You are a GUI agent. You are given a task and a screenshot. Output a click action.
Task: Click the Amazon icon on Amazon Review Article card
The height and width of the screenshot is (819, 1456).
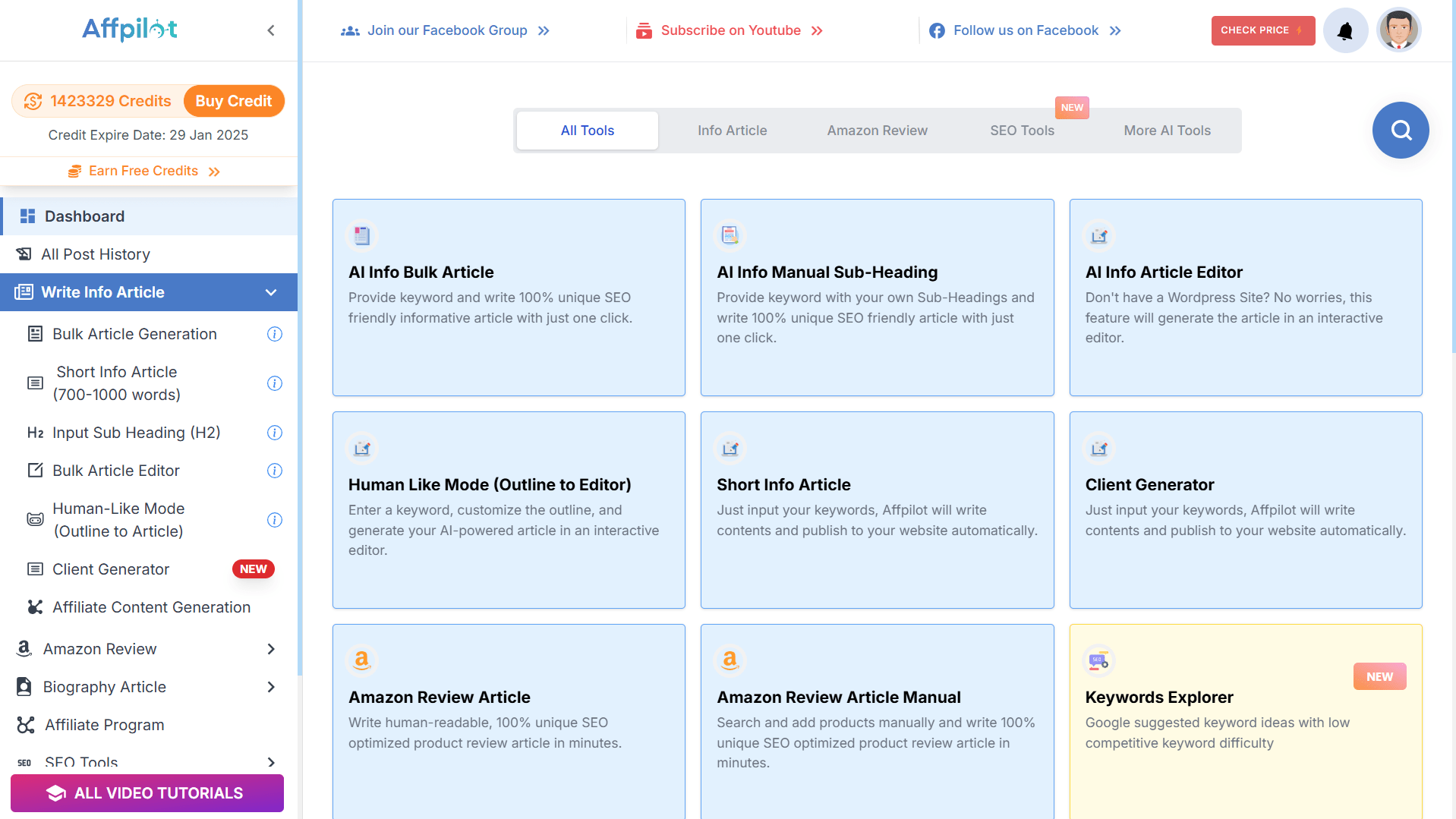coord(362,660)
